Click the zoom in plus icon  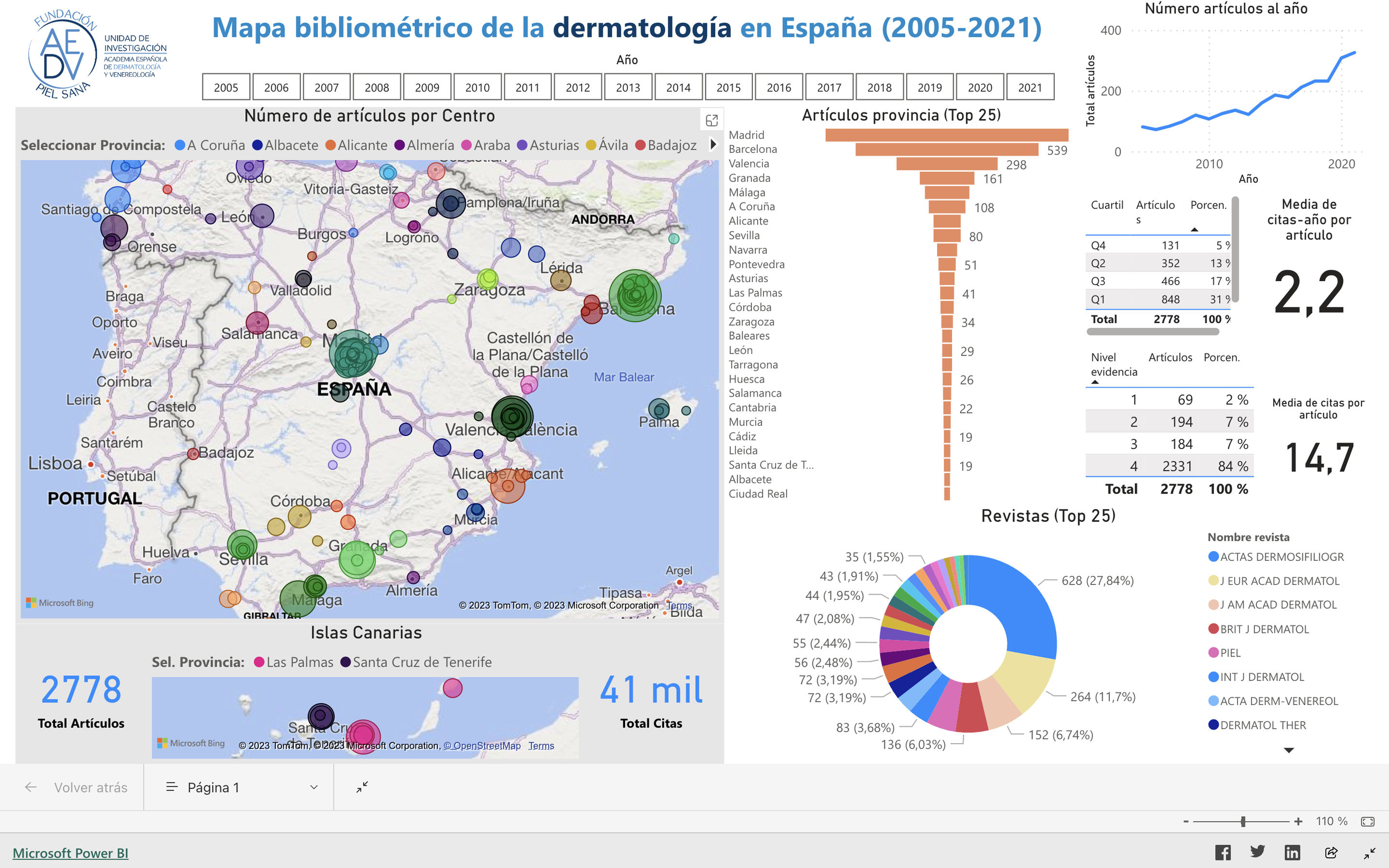[x=1299, y=822]
